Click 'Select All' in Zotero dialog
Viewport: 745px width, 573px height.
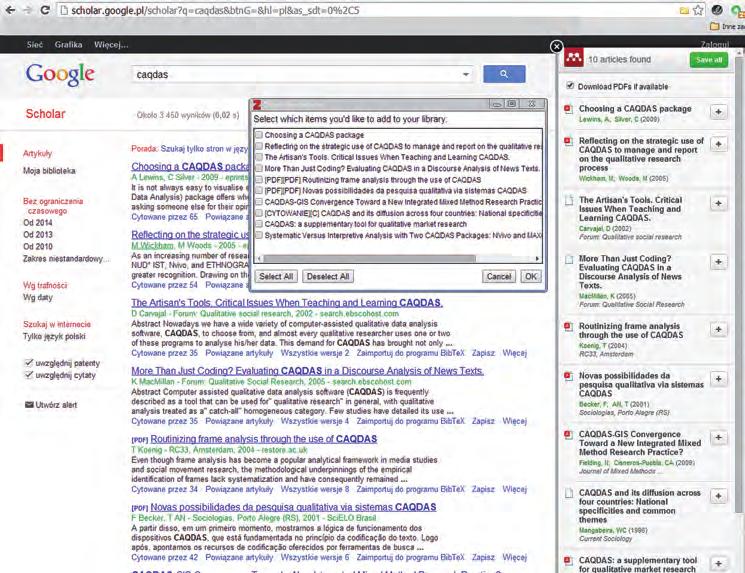coord(276,277)
